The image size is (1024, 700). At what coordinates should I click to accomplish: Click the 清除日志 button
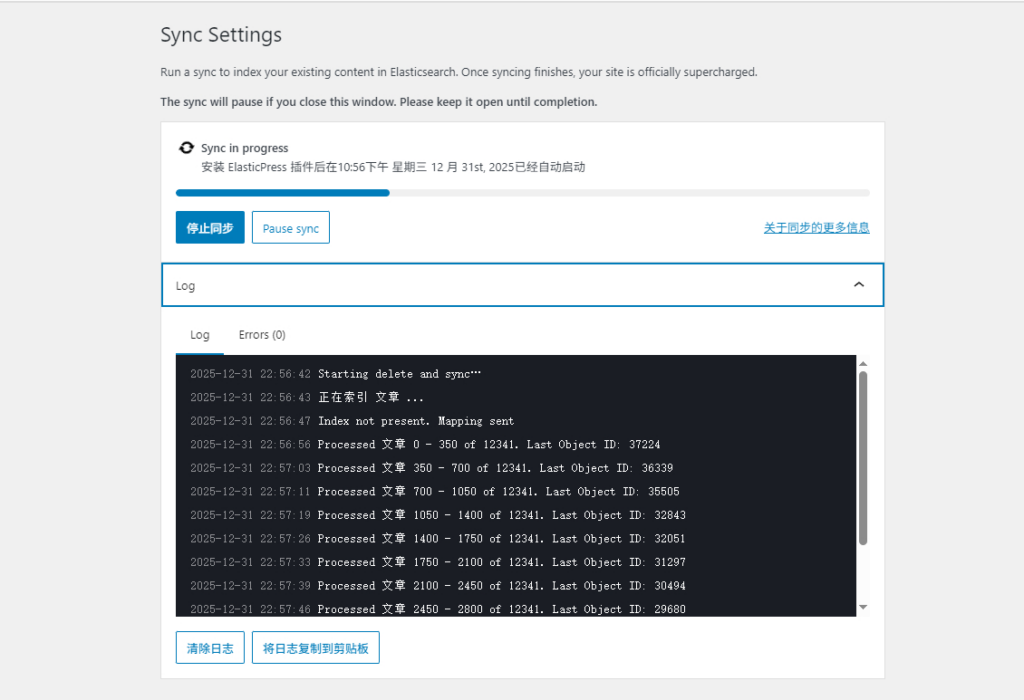(x=209, y=647)
